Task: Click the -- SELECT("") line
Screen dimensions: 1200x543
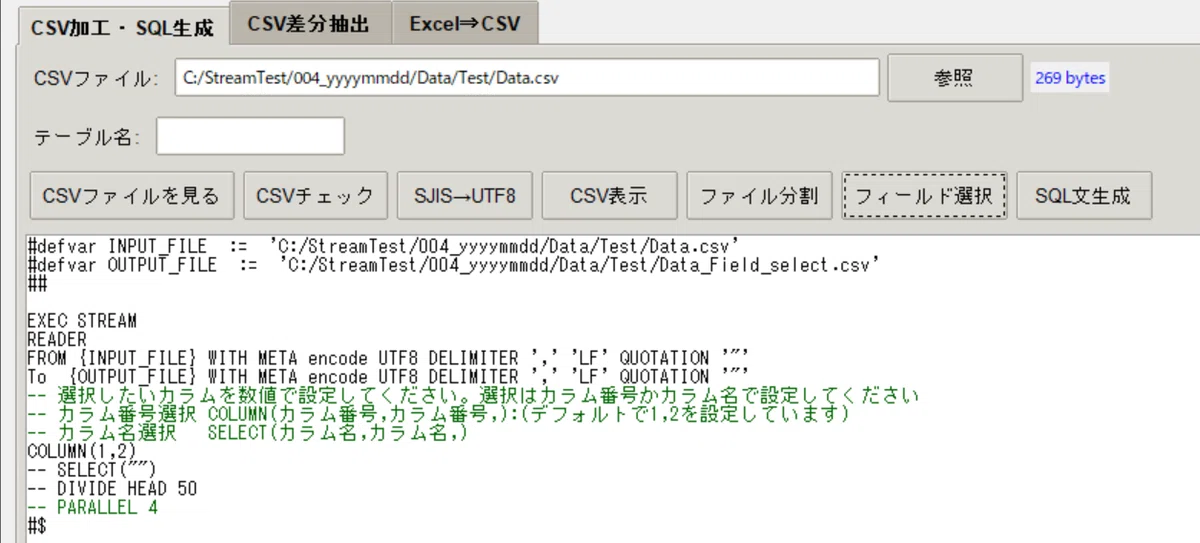Action: pyautogui.click(x=93, y=469)
